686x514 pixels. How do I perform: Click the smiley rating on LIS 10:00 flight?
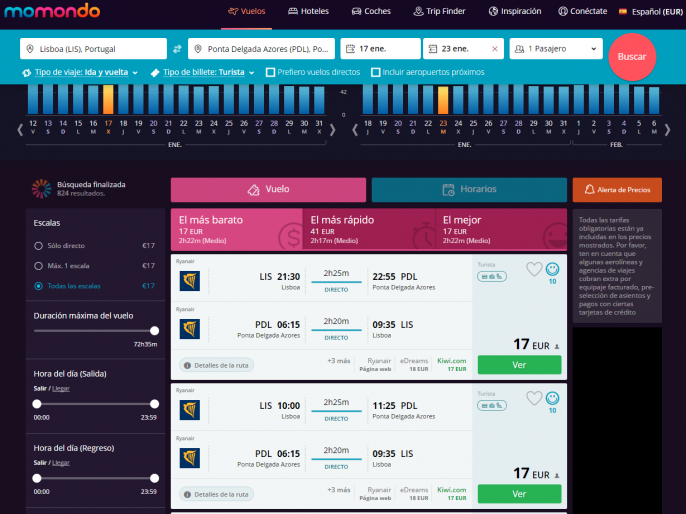point(553,398)
